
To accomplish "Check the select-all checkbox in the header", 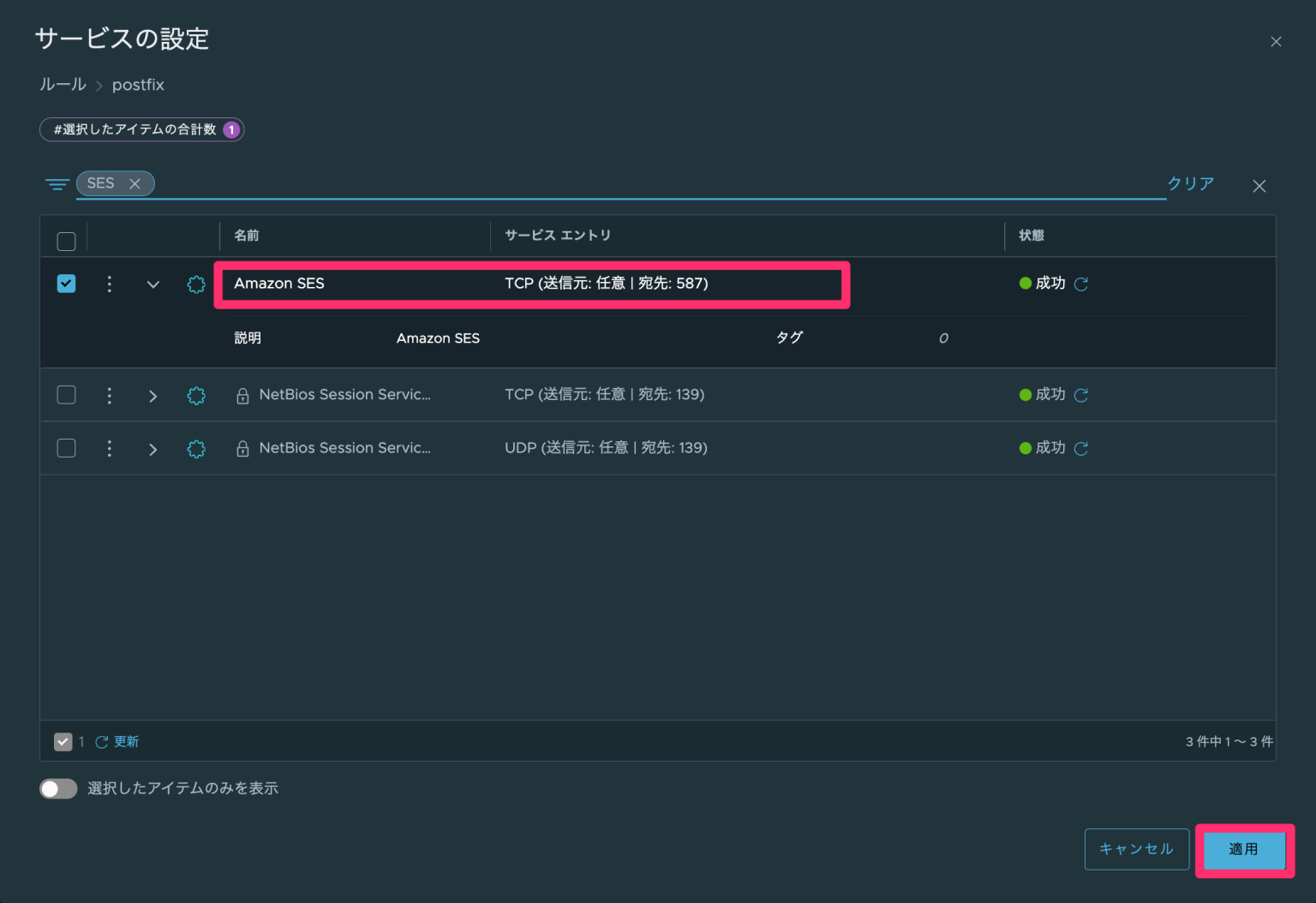I will (x=66, y=241).
